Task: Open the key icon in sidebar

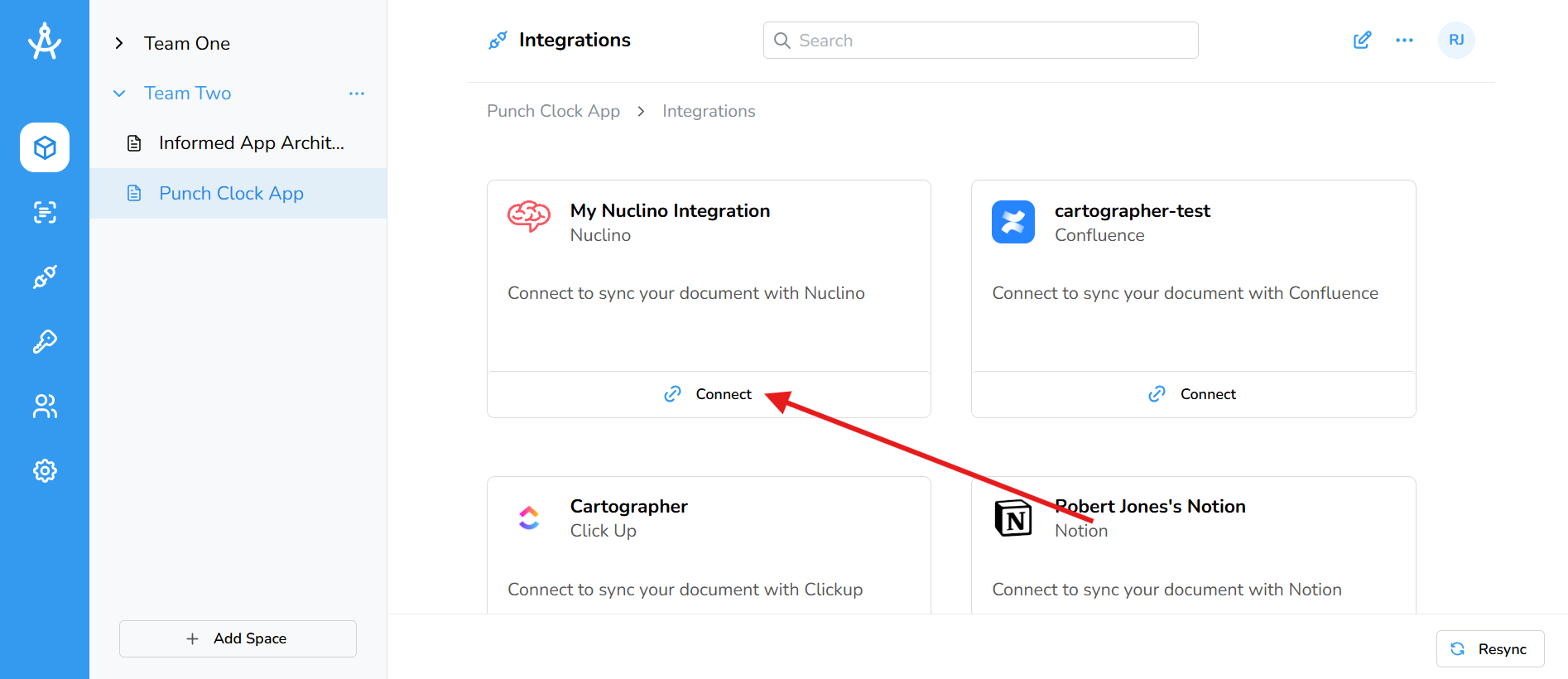Action: pyautogui.click(x=45, y=341)
